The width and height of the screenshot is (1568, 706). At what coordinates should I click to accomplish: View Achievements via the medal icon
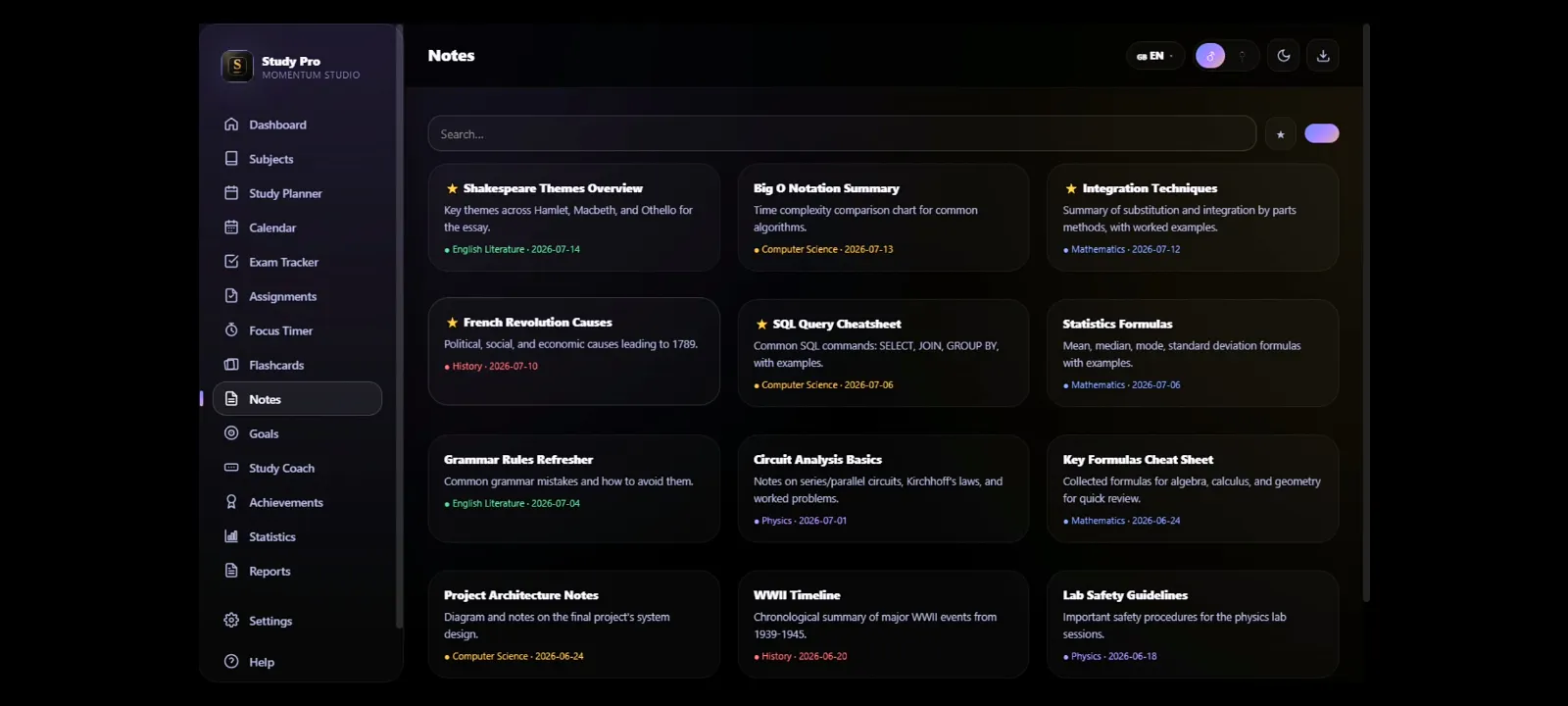tap(231, 502)
